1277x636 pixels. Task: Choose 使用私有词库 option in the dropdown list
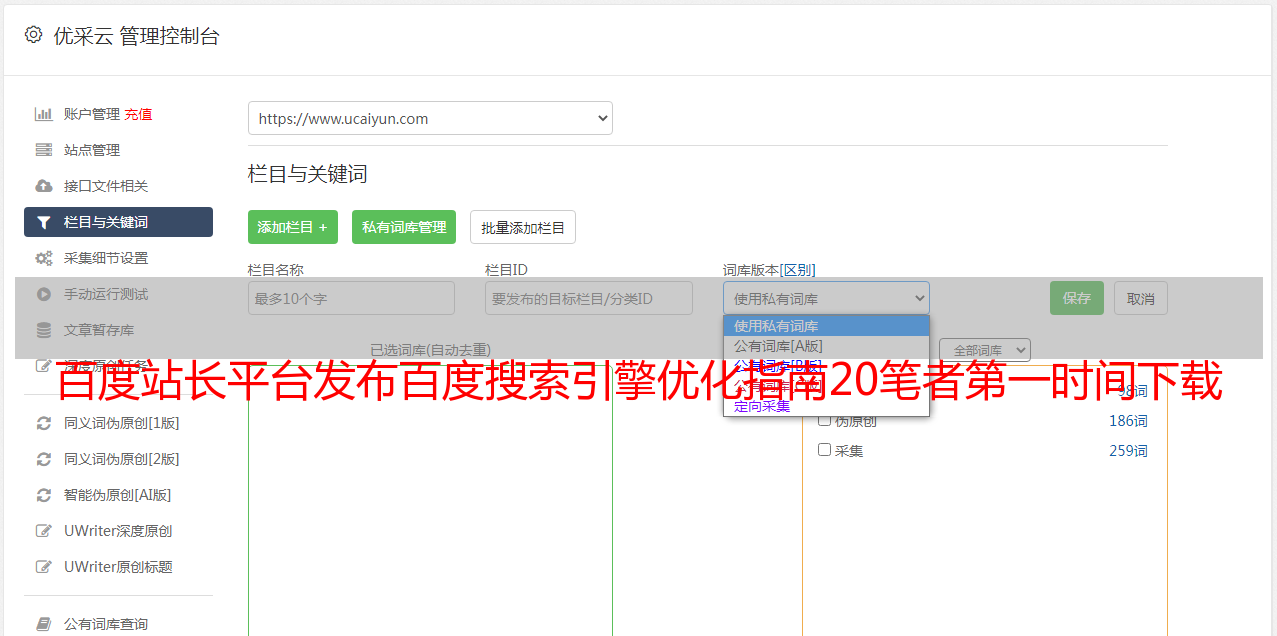point(826,326)
